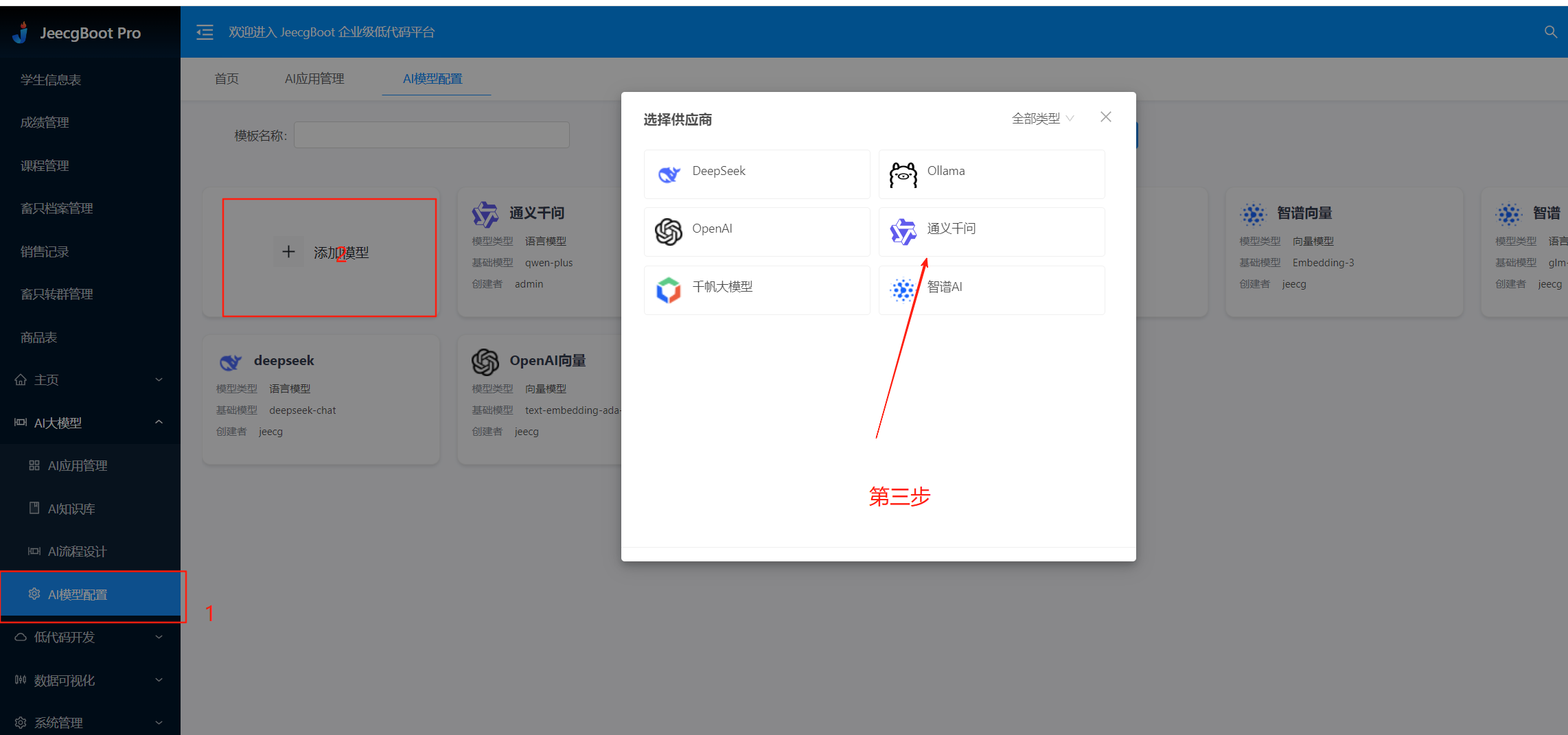Click the deepseek card title

click(x=284, y=360)
